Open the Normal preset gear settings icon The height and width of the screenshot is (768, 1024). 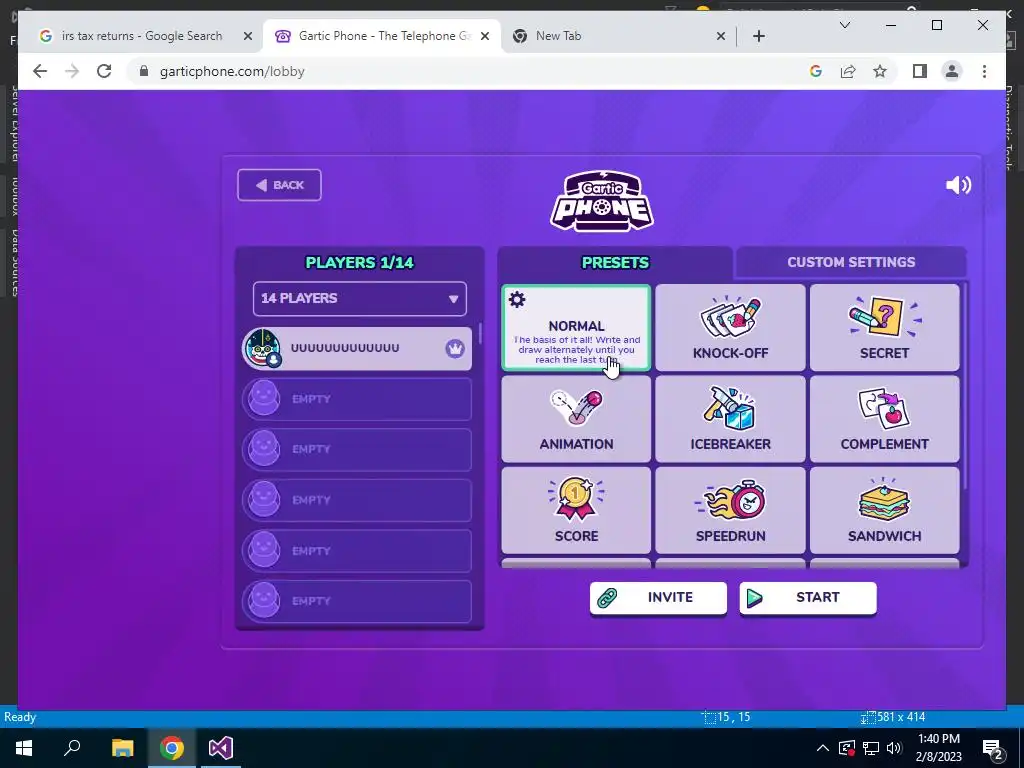click(x=517, y=300)
